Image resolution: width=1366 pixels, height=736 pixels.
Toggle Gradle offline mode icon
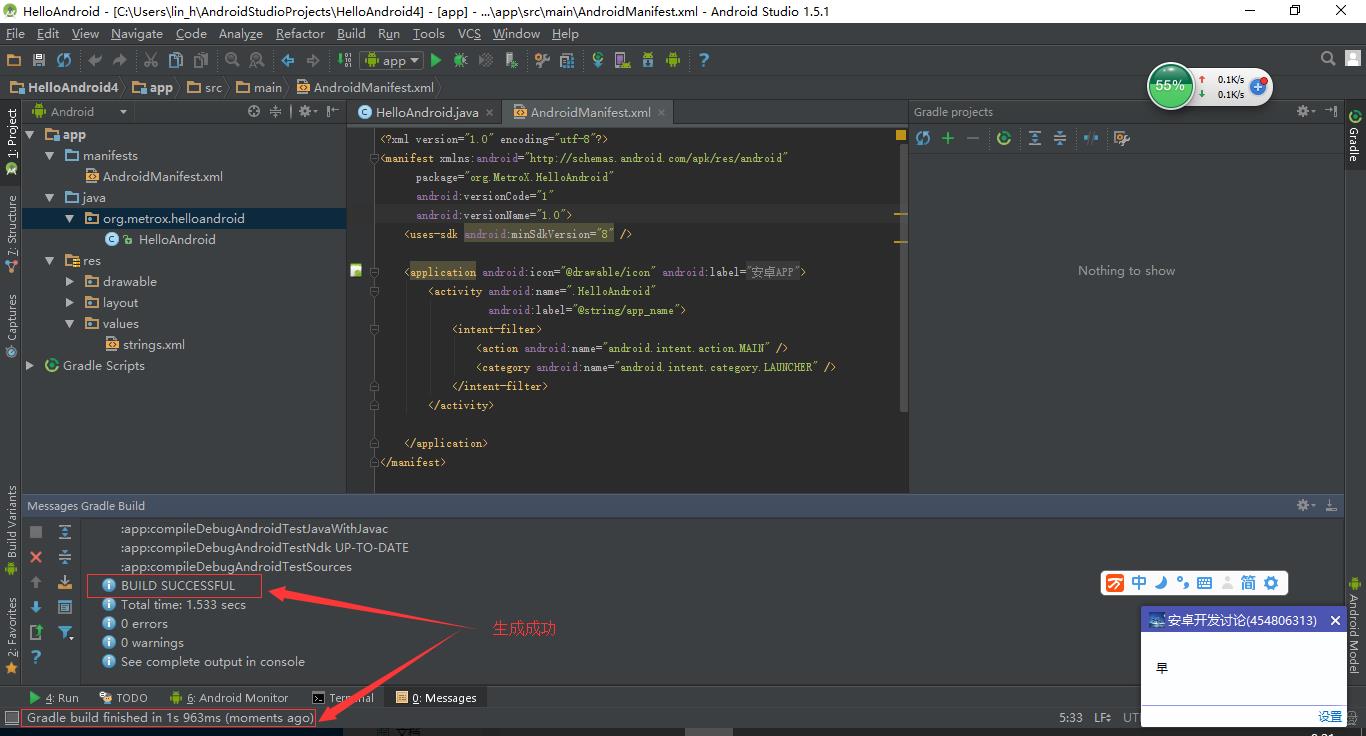[x=1091, y=138]
